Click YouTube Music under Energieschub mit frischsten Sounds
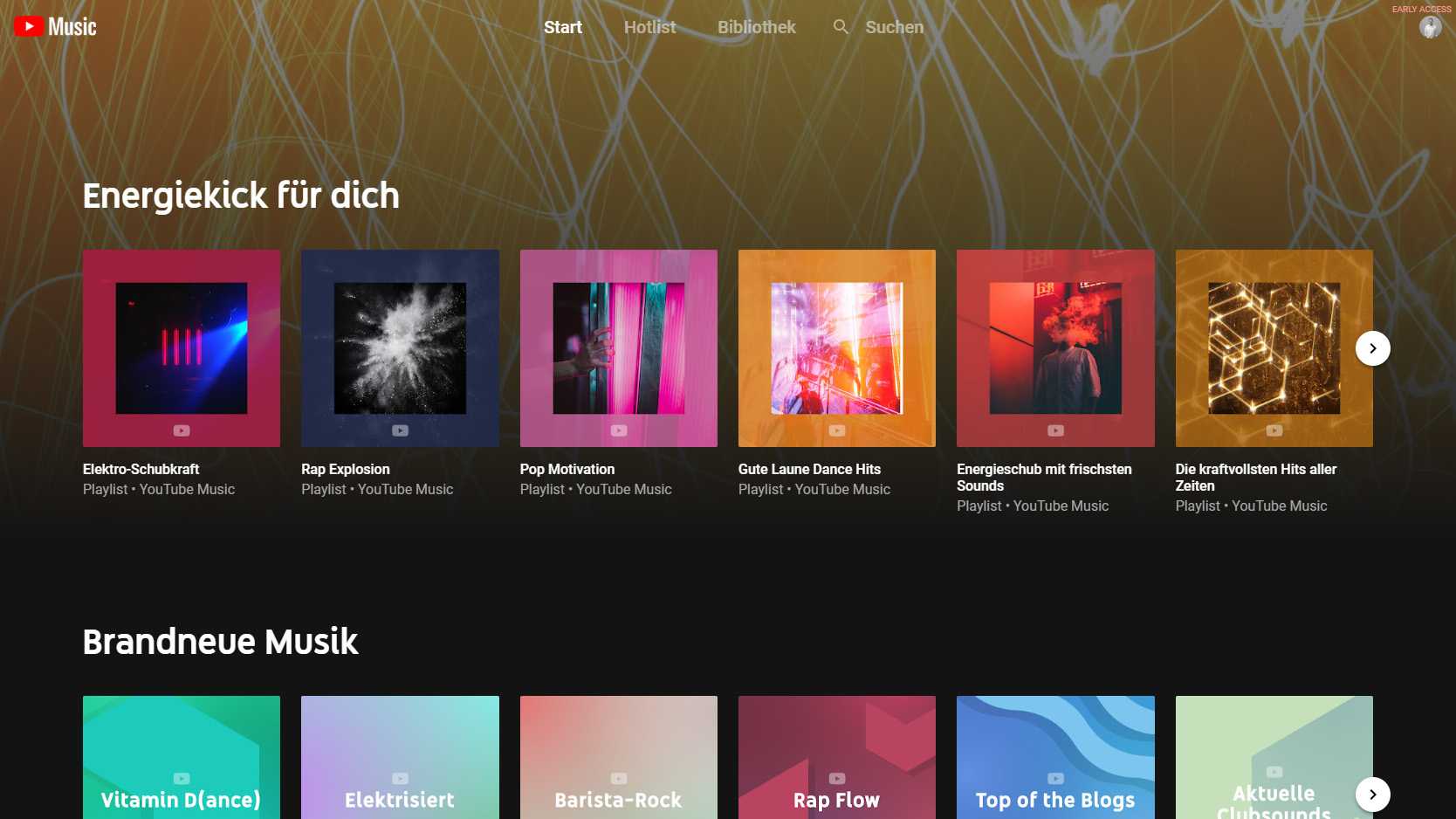This screenshot has height=819, width=1456. 1061,506
